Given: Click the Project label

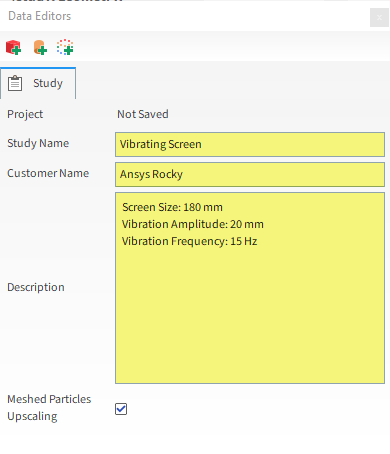Looking at the screenshot, I should pos(25,114).
